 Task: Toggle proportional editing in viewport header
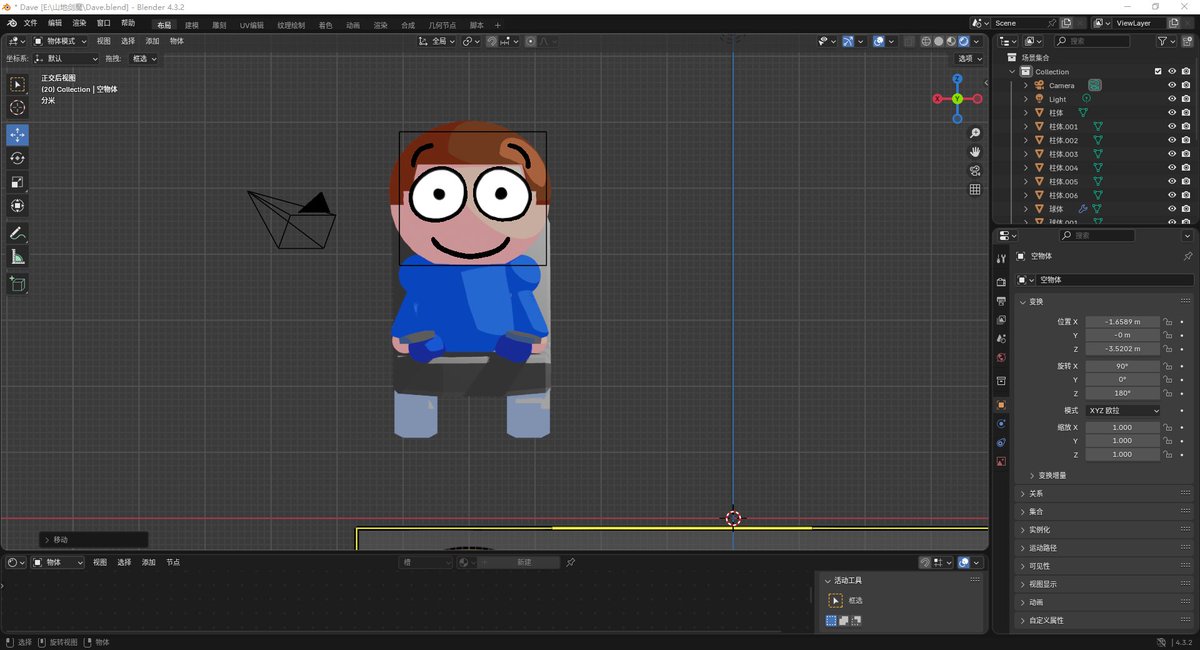pos(530,41)
